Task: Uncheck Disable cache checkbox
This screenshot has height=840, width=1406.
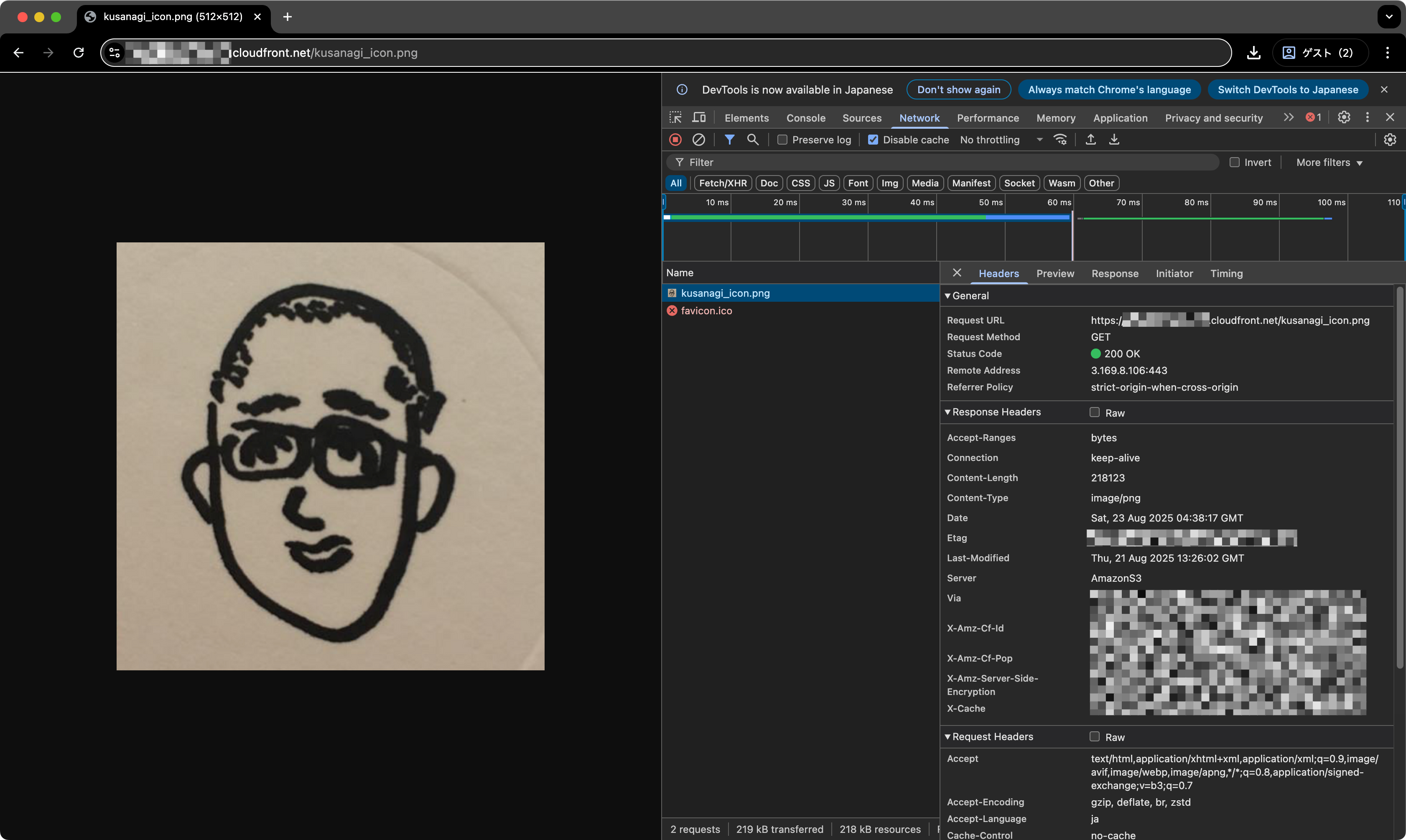Action: click(x=873, y=139)
